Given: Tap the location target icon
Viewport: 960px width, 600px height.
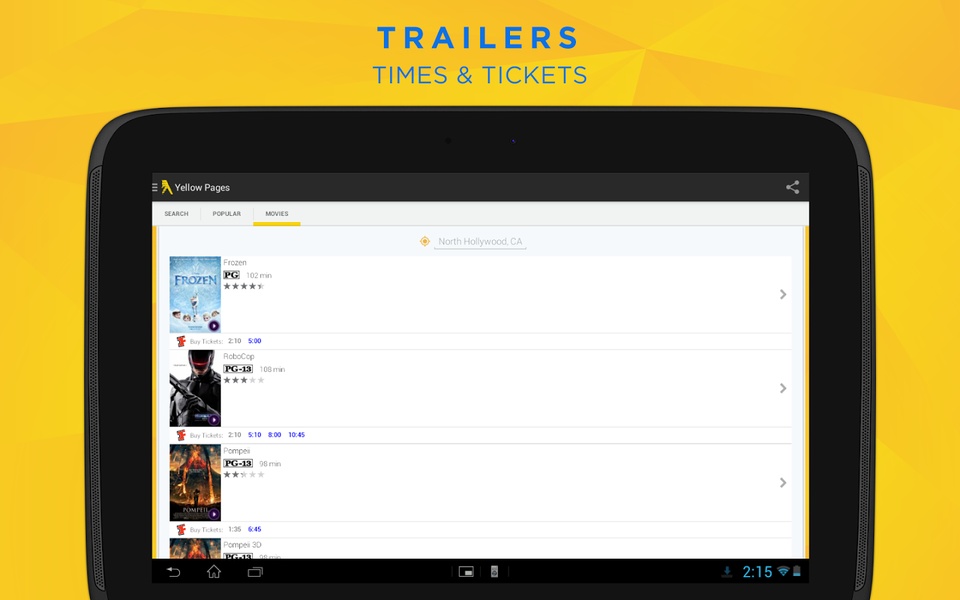Looking at the screenshot, I should [424, 241].
